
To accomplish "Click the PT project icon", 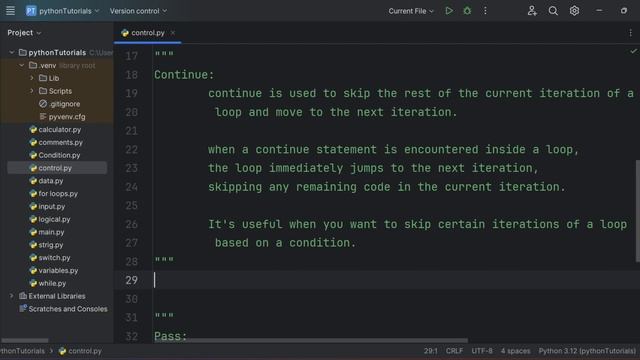I will pos(31,11).
